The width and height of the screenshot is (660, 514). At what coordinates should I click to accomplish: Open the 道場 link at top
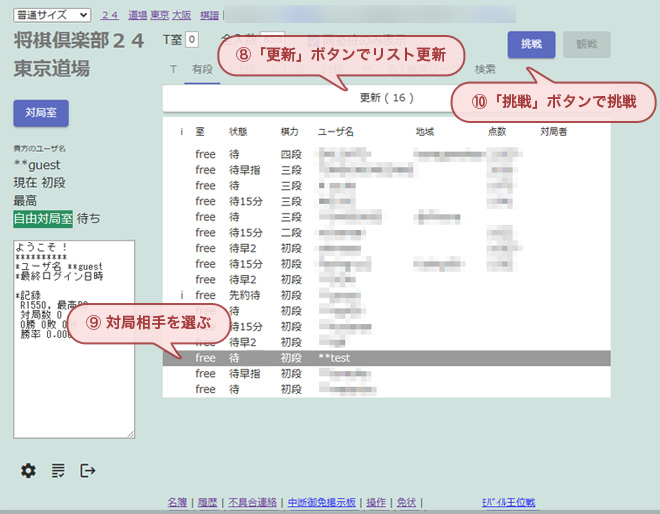coord(138,15)
